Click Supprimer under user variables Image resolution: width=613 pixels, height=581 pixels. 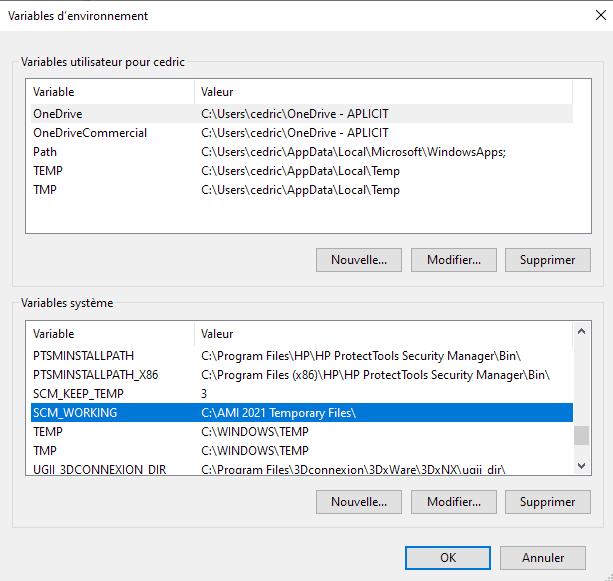pyautogui.click(x=547, y=260)
